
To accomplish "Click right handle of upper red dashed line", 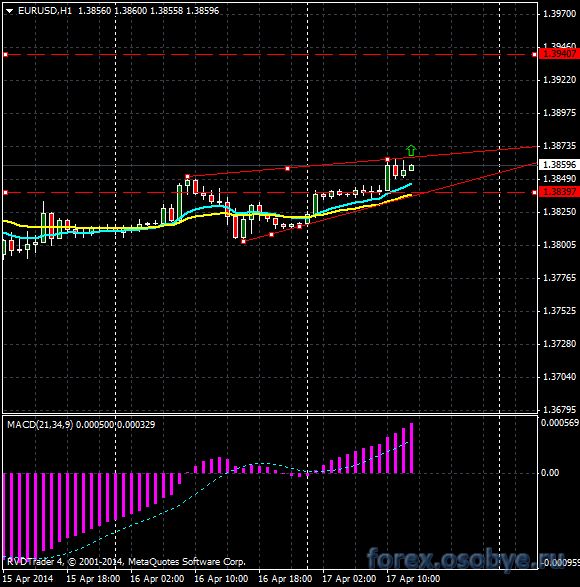I will 534,55.
